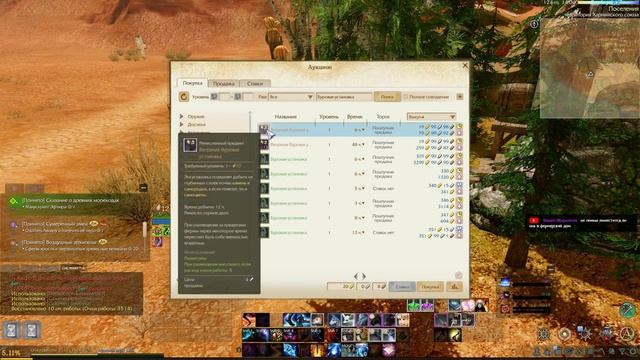Click circled A menu icon bottom right
The height and width of the screenshot is (360, 640).
pos(627,334)
